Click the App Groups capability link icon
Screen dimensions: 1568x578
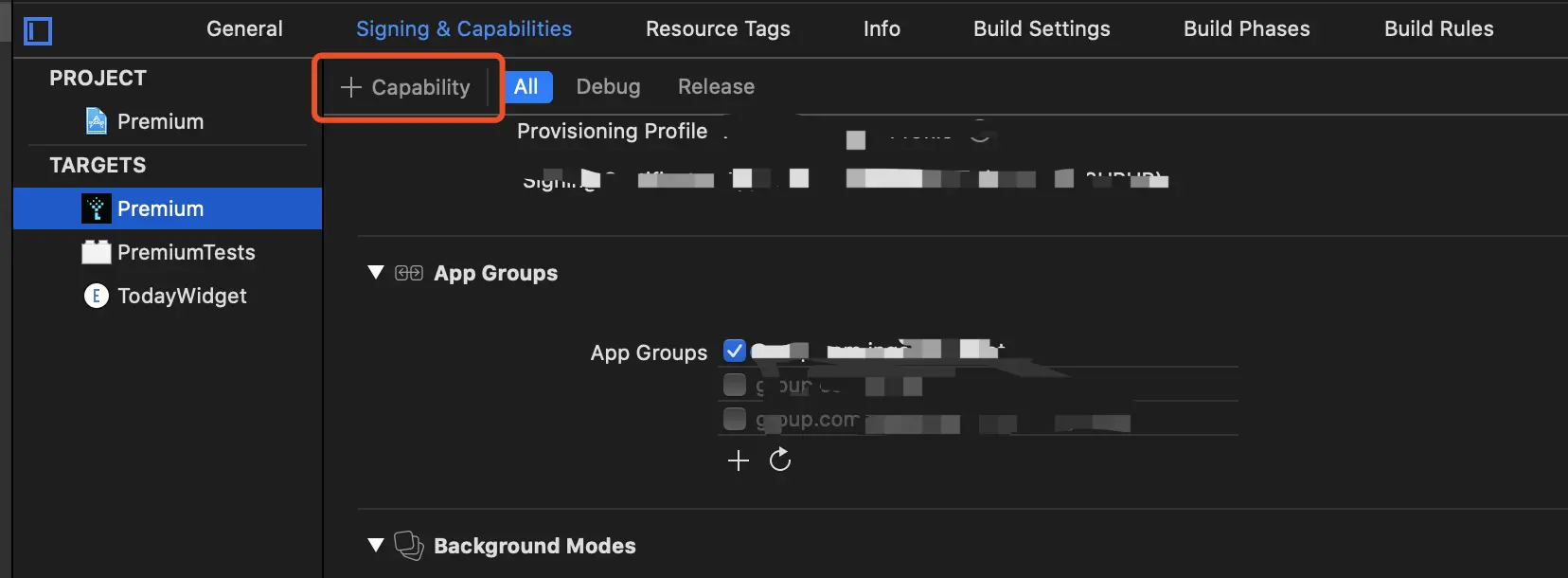tap(409, 273)
